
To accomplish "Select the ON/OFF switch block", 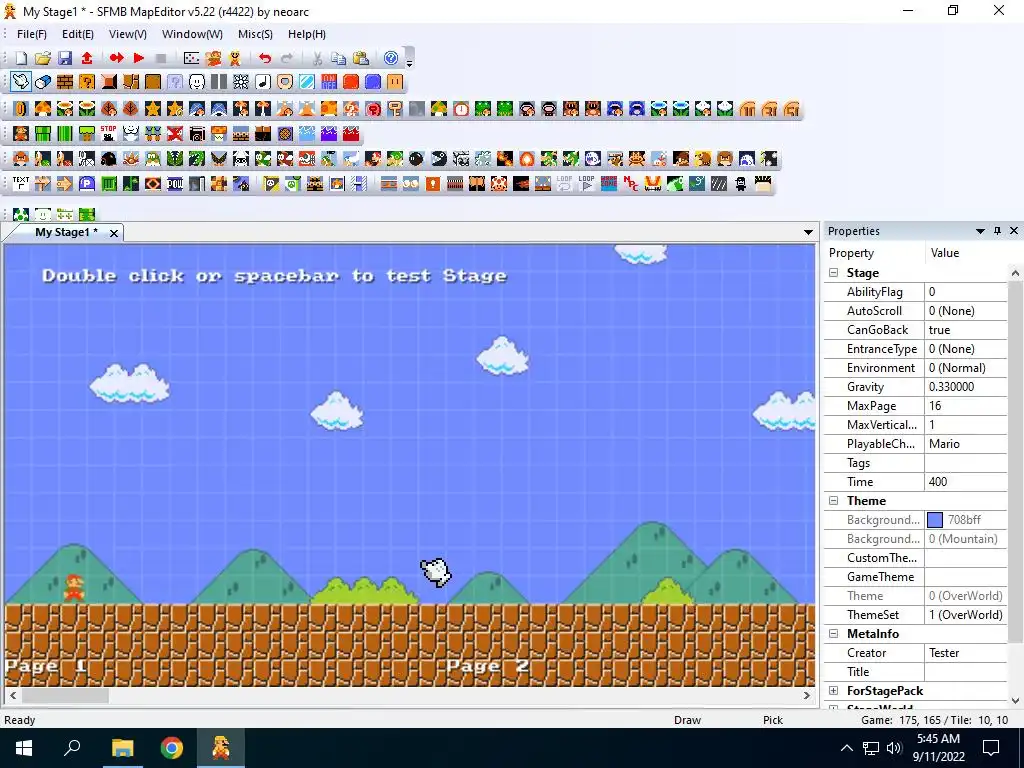I will (329, 82).
